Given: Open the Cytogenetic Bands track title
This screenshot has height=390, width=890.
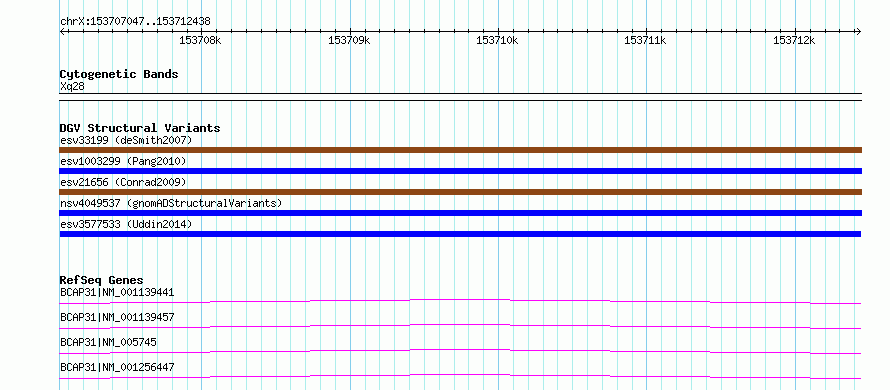Looking at the screenshot, I should point(119,74).
